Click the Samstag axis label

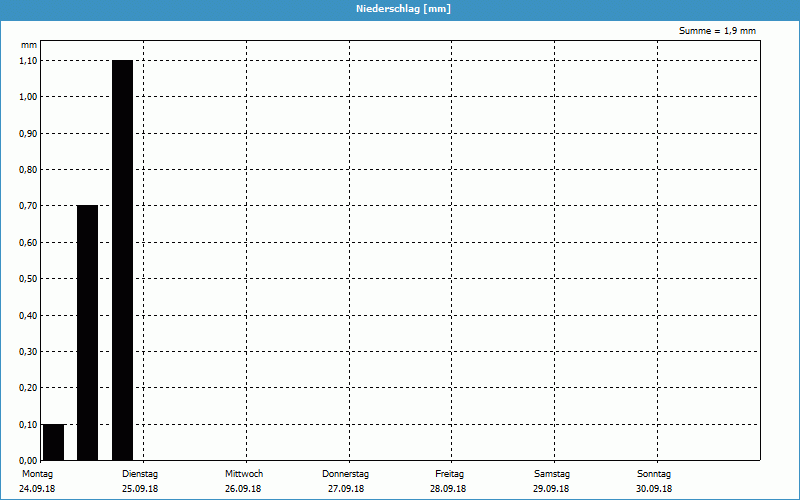(x=552, y=474)
